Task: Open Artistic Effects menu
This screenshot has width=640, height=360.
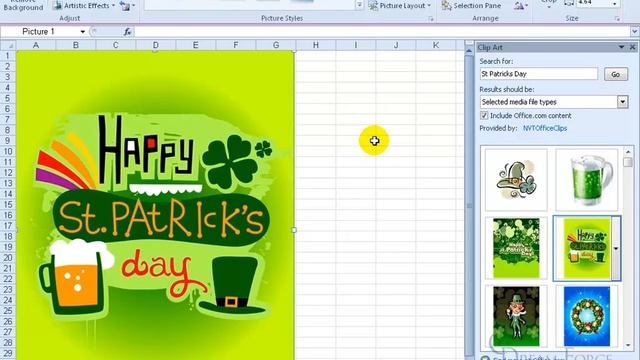Action: [x=85, y=6]
